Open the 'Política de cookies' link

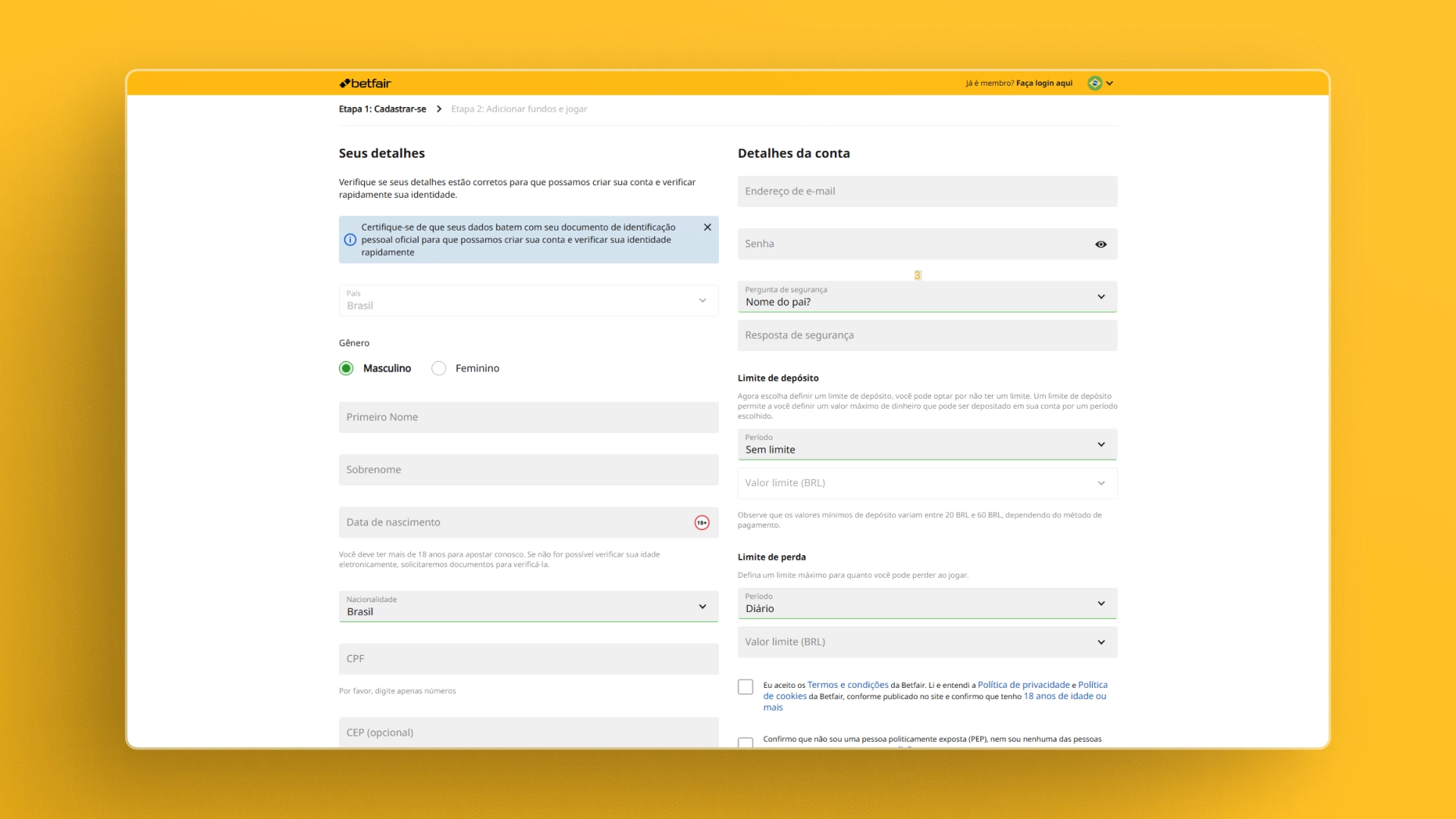1093,685
